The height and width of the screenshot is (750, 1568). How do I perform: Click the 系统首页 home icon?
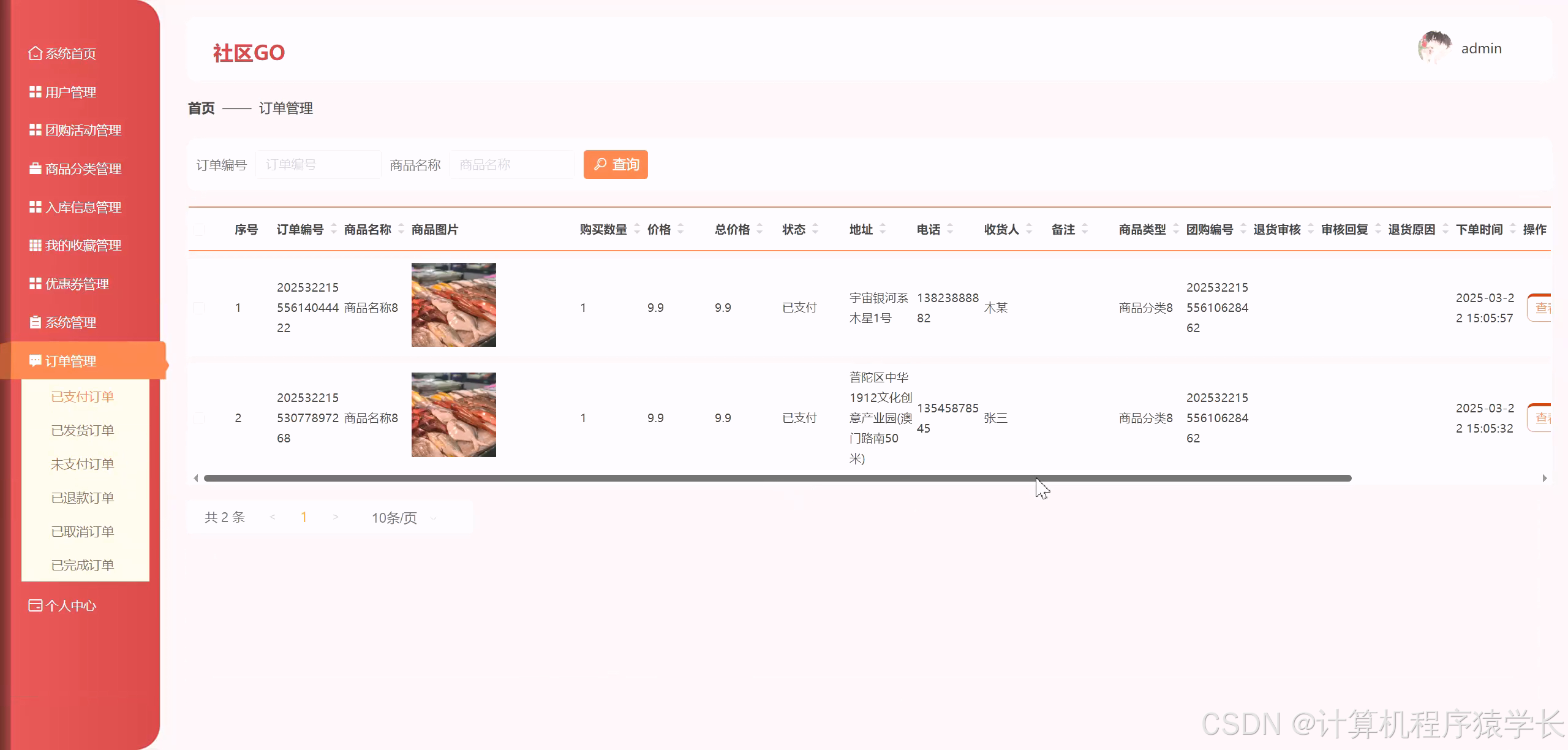pyautogui.click(x=35, y=53)
